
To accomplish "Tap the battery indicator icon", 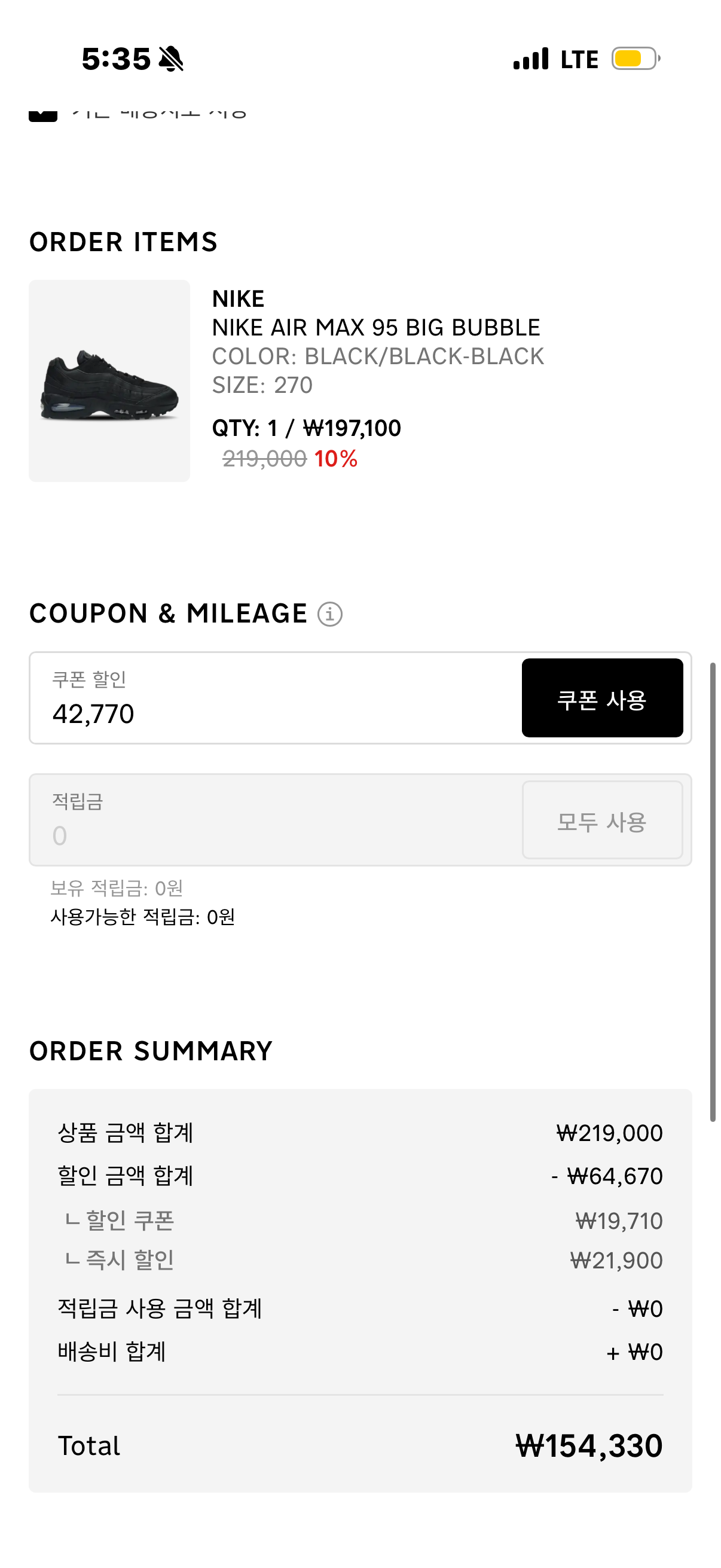I will tap(636, 59).
